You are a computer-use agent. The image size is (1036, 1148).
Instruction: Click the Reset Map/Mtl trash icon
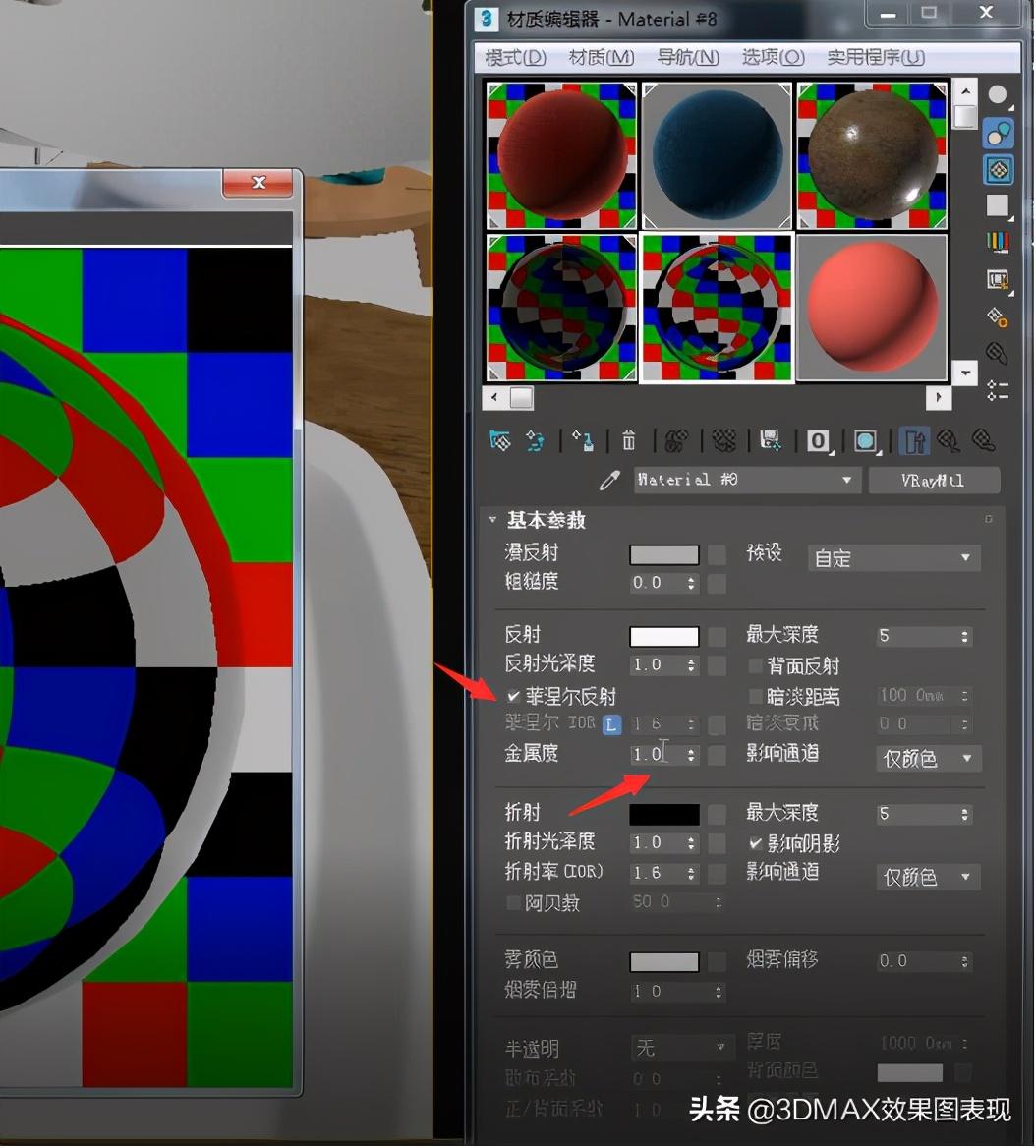pyautogui.click(x=629, y=440)
